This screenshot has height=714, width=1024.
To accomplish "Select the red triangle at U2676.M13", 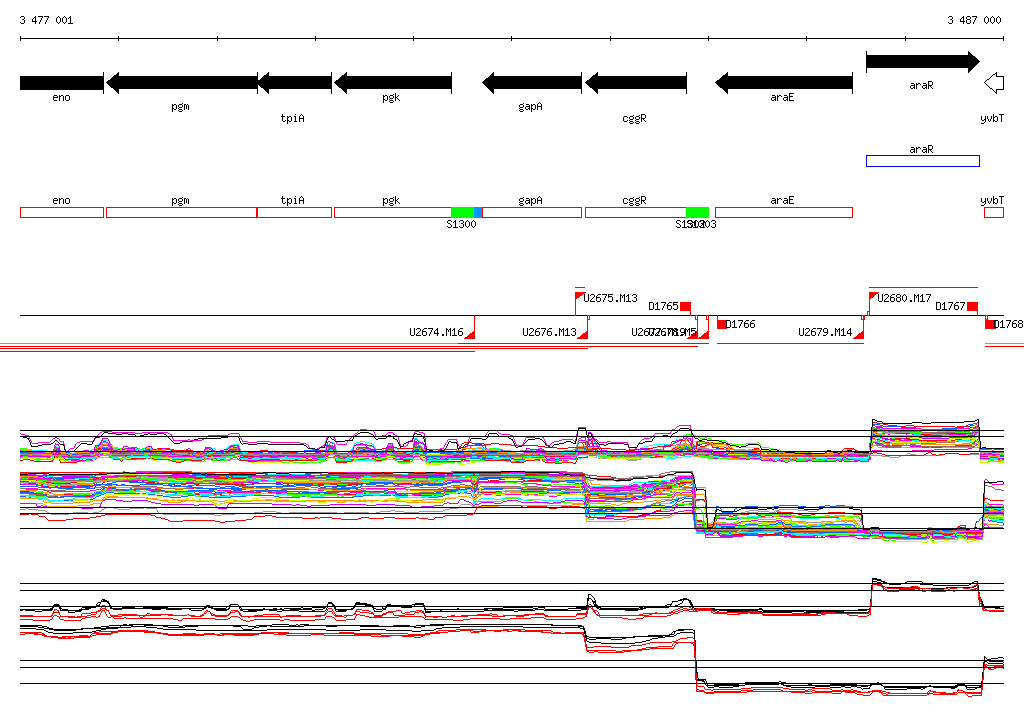I will tap(583, 334).
